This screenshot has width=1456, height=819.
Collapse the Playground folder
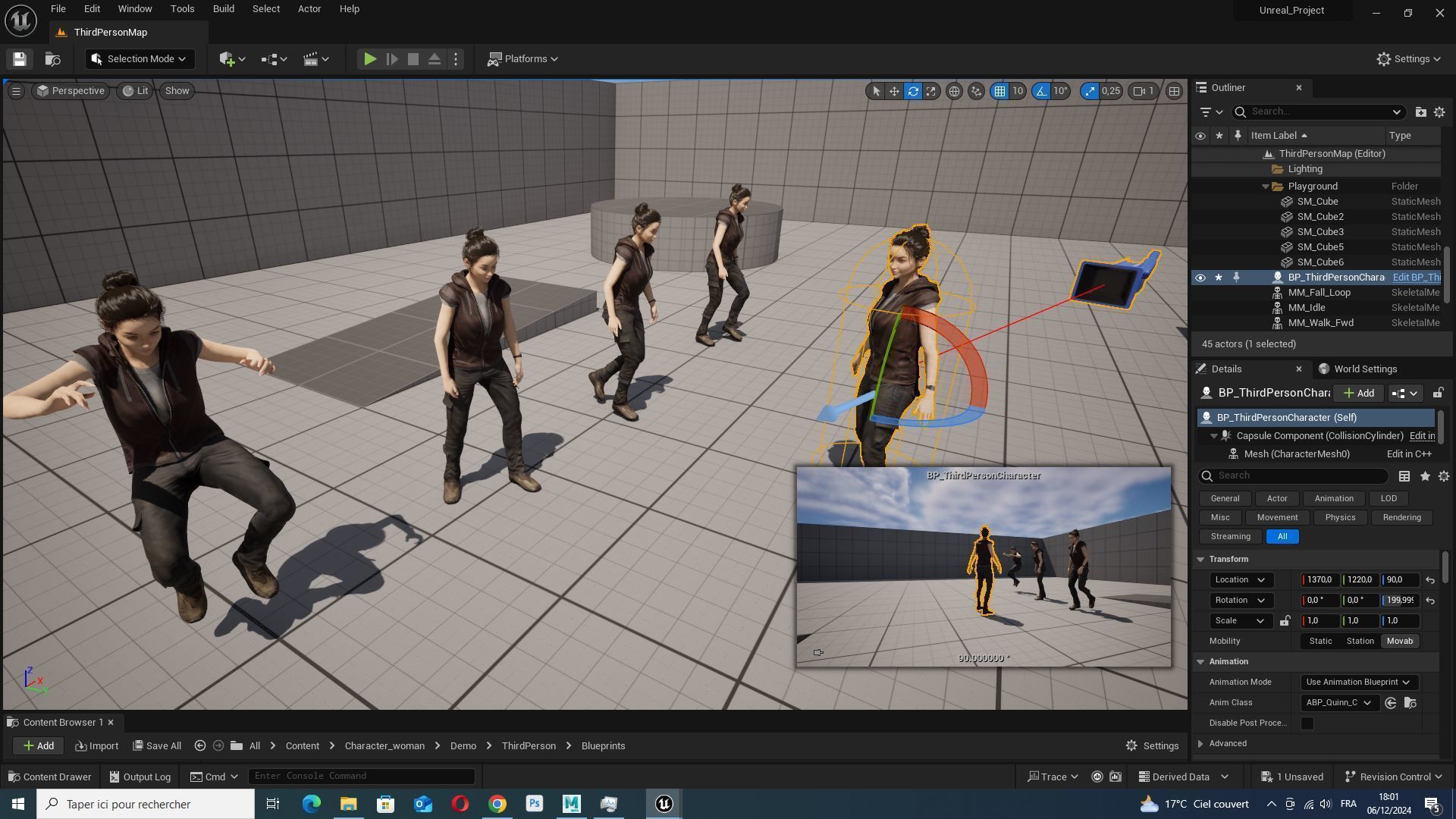pyautogui.click(x=1265, y=187)
